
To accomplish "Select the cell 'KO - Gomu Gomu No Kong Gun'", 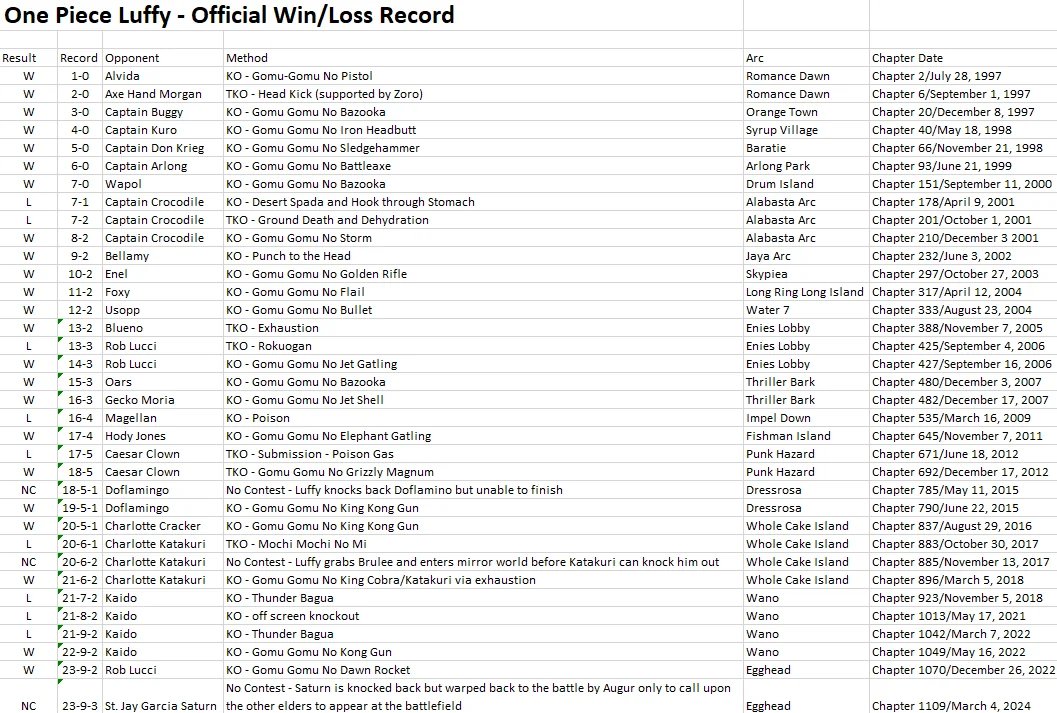I will [x=483, y=652].
